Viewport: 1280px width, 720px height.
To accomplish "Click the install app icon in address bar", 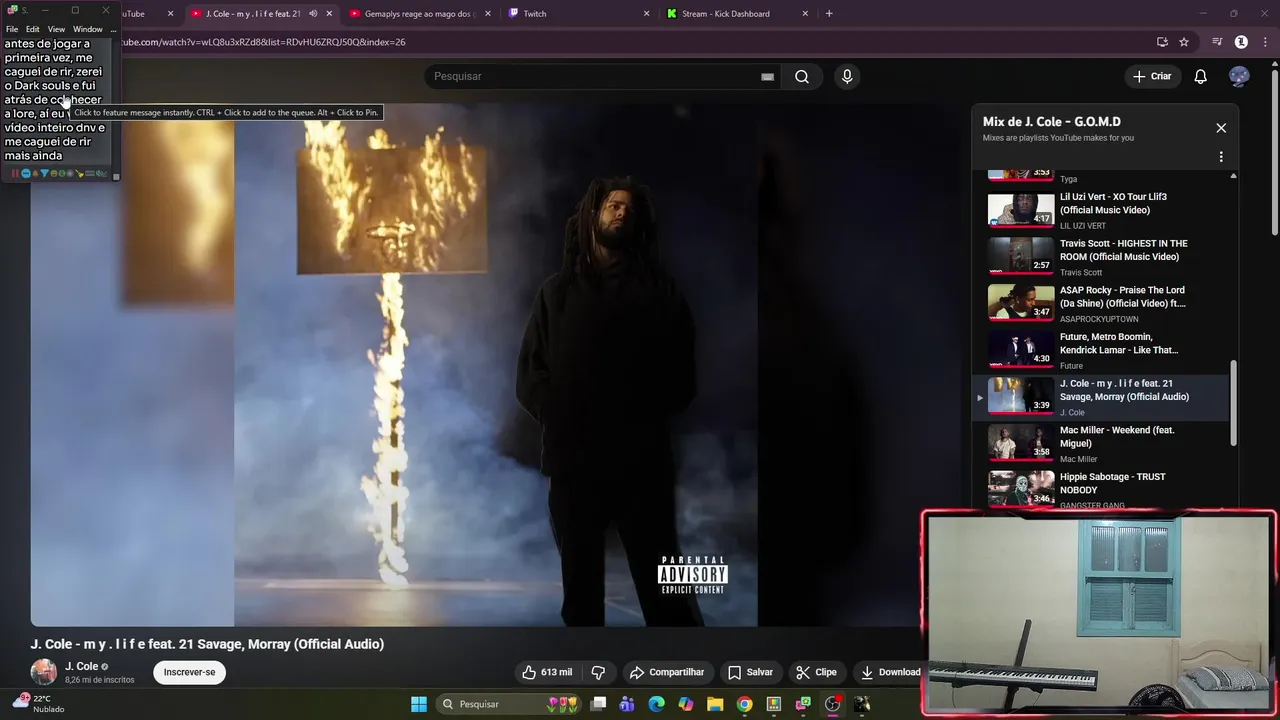I will (1162, 42).
